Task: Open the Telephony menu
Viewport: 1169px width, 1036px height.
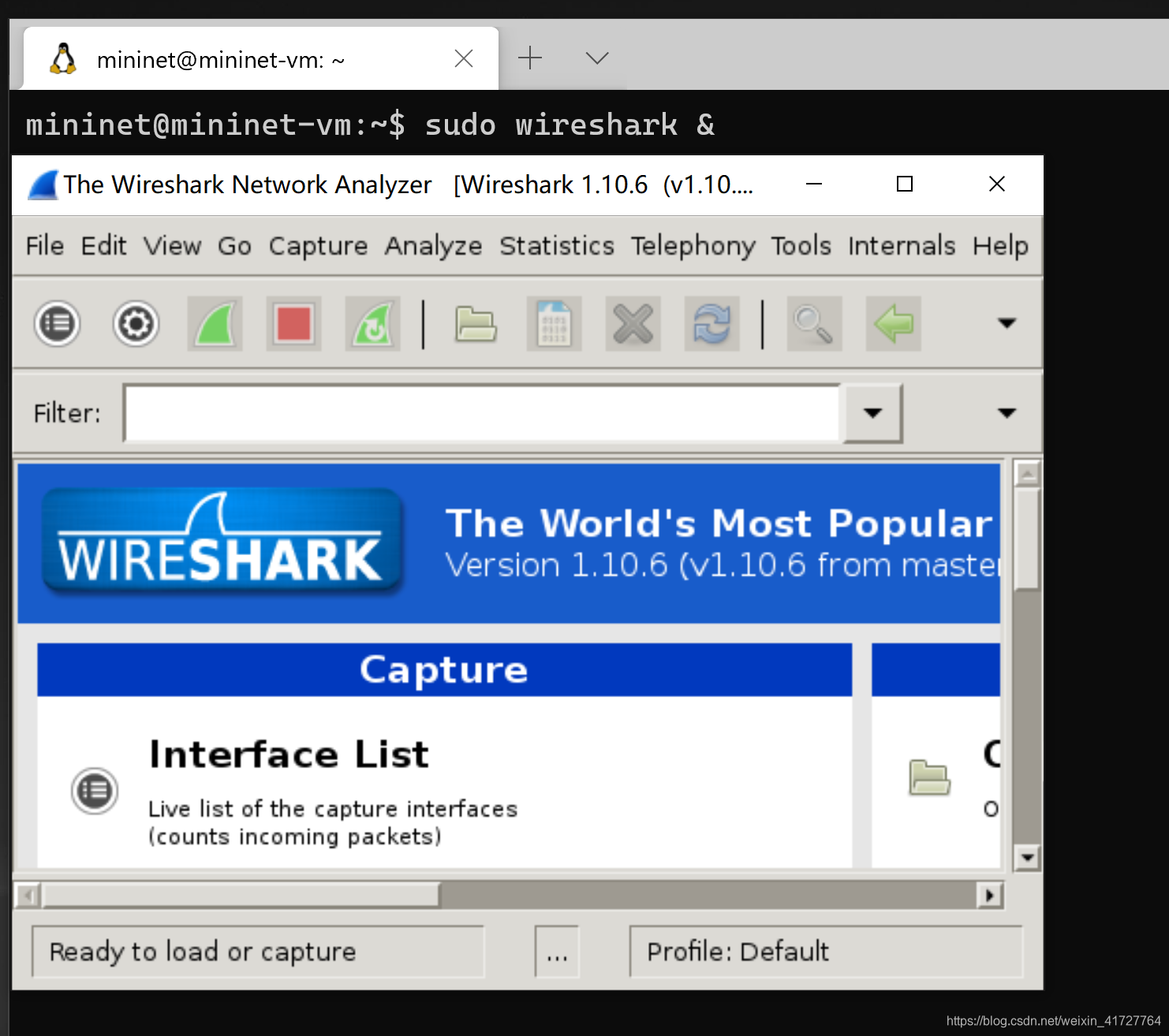Action: point(693,246)
